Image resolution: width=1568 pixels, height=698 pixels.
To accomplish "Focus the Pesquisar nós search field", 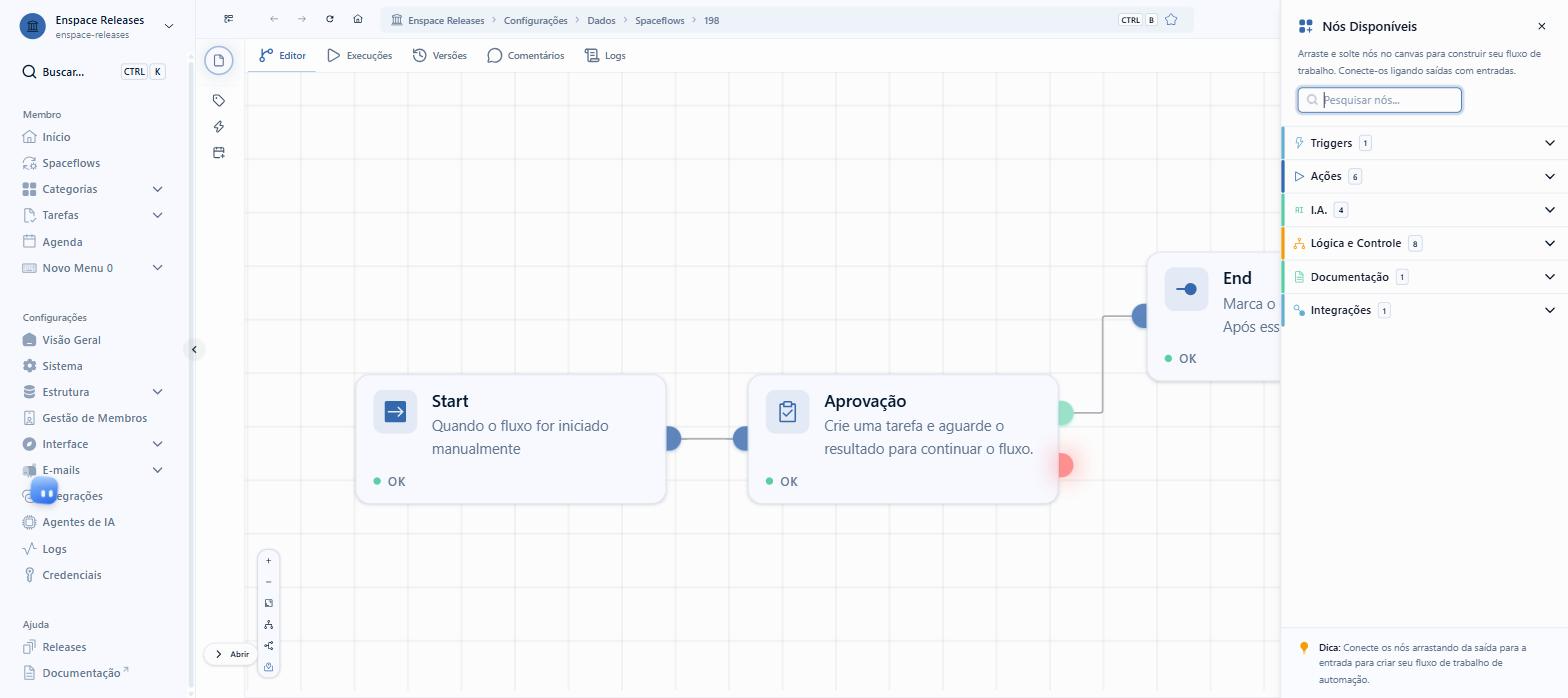I will 1380,100.
